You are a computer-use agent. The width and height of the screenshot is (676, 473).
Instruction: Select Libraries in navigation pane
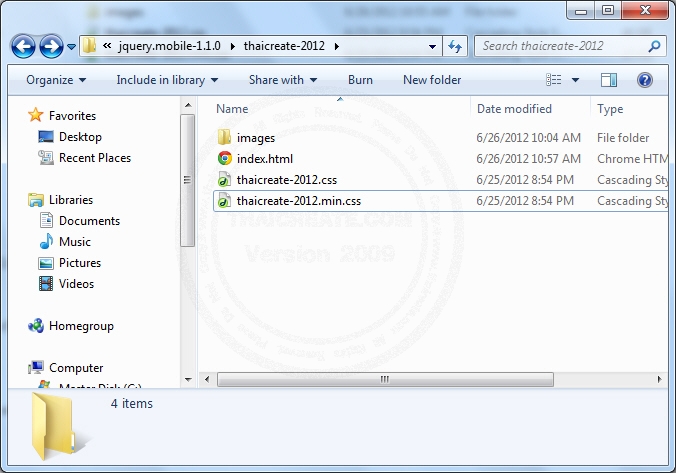71,200
